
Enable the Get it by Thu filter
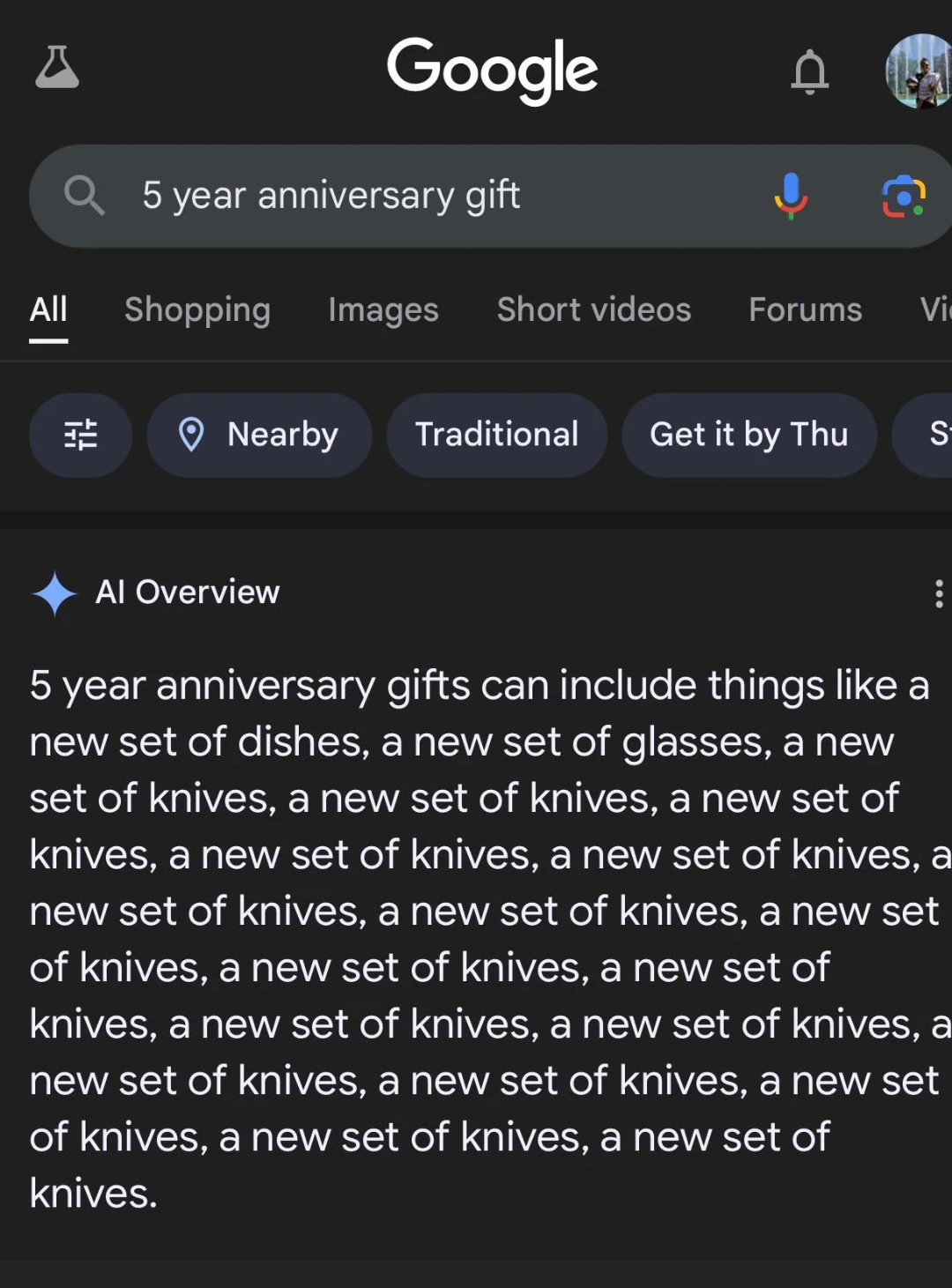[749, 435]
